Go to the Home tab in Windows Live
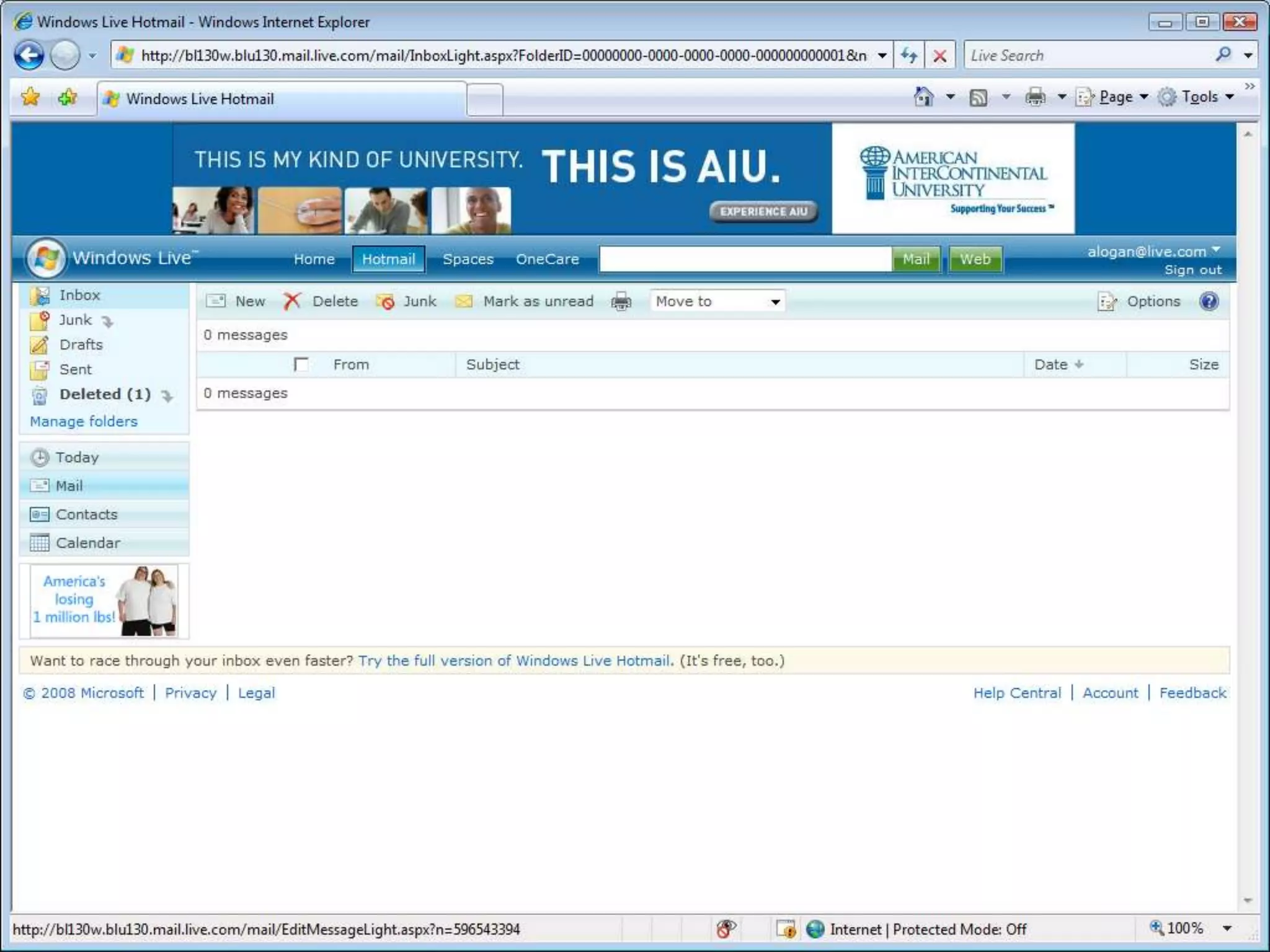1270x952 pixels. tap(314, 259)
